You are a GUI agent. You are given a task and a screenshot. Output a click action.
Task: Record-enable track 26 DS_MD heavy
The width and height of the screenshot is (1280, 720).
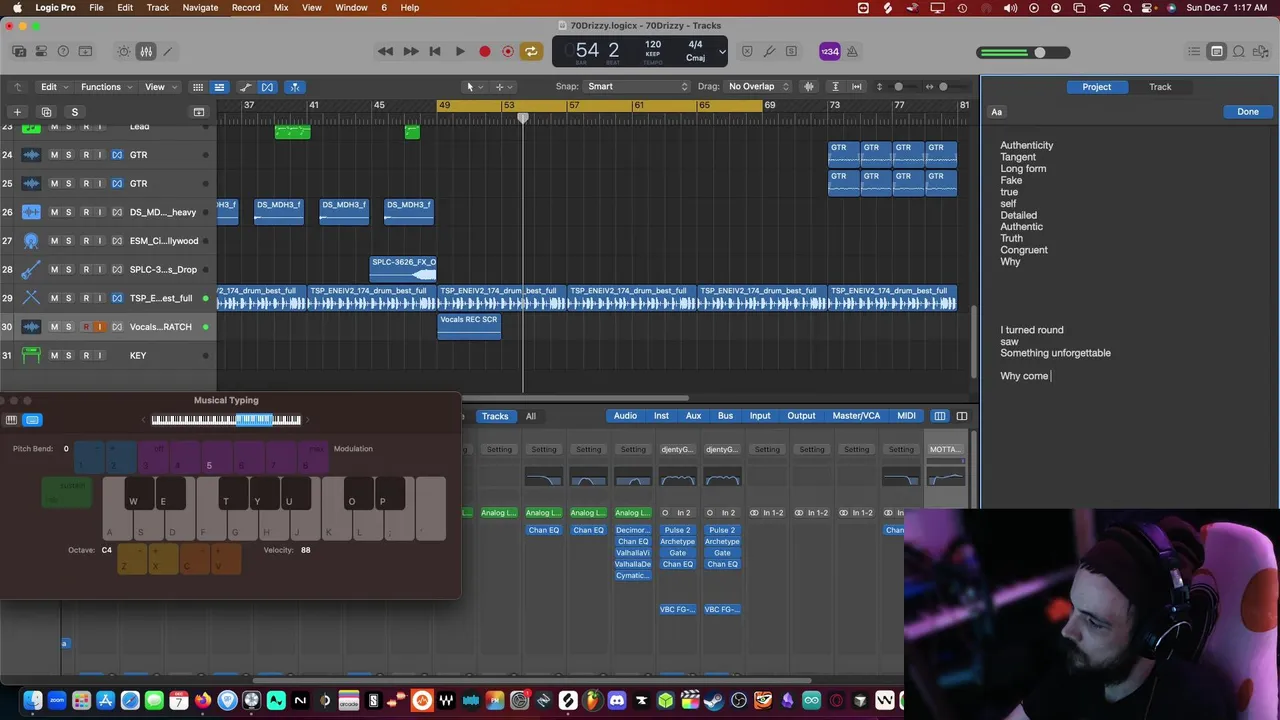[x=85, y=212]
